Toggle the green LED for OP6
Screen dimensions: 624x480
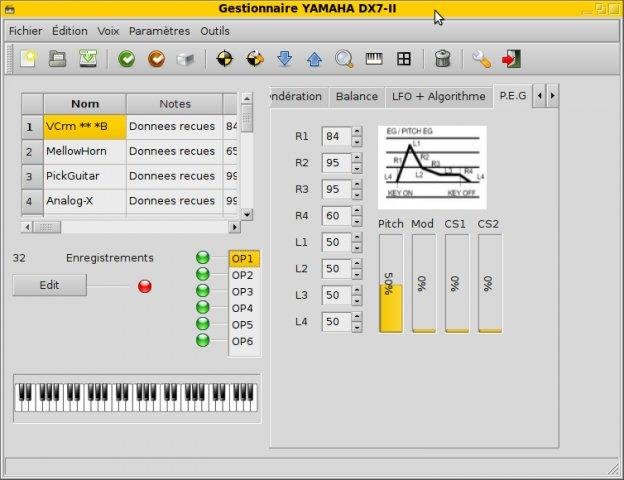[203, 340]
